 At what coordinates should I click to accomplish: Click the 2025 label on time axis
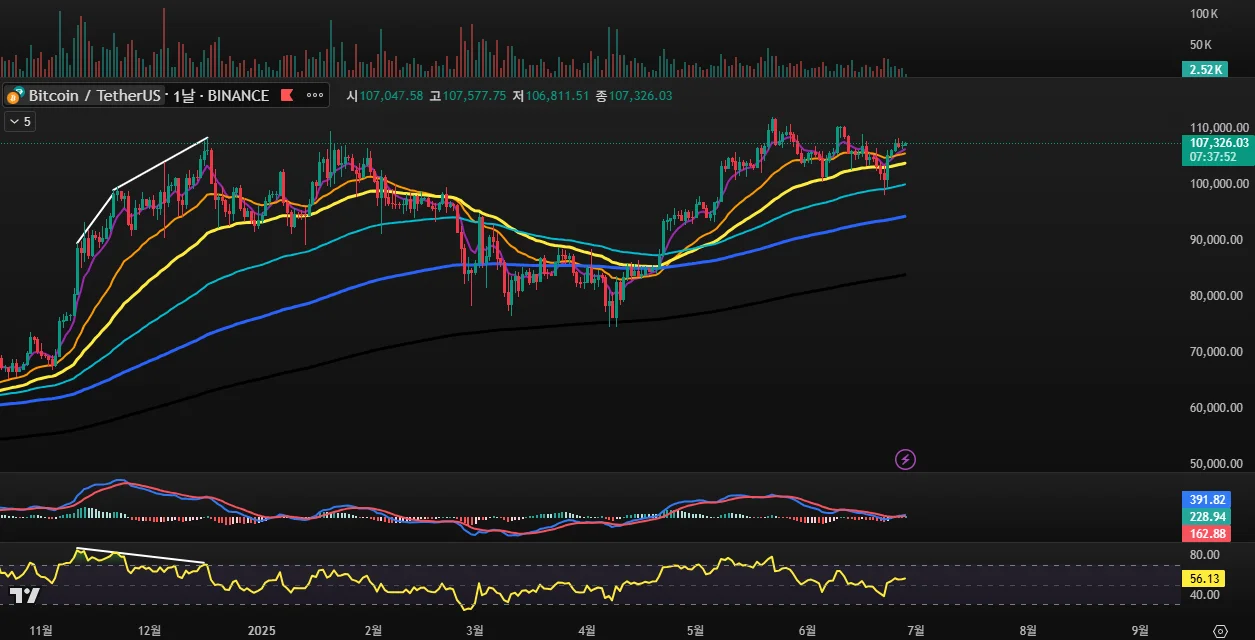tap(261, 631)
